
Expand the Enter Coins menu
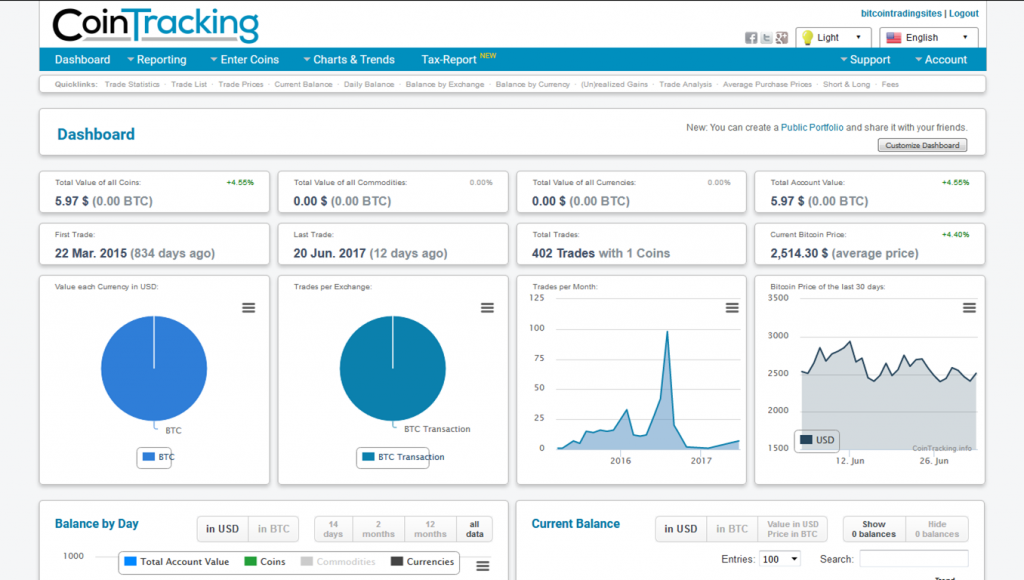245,59
